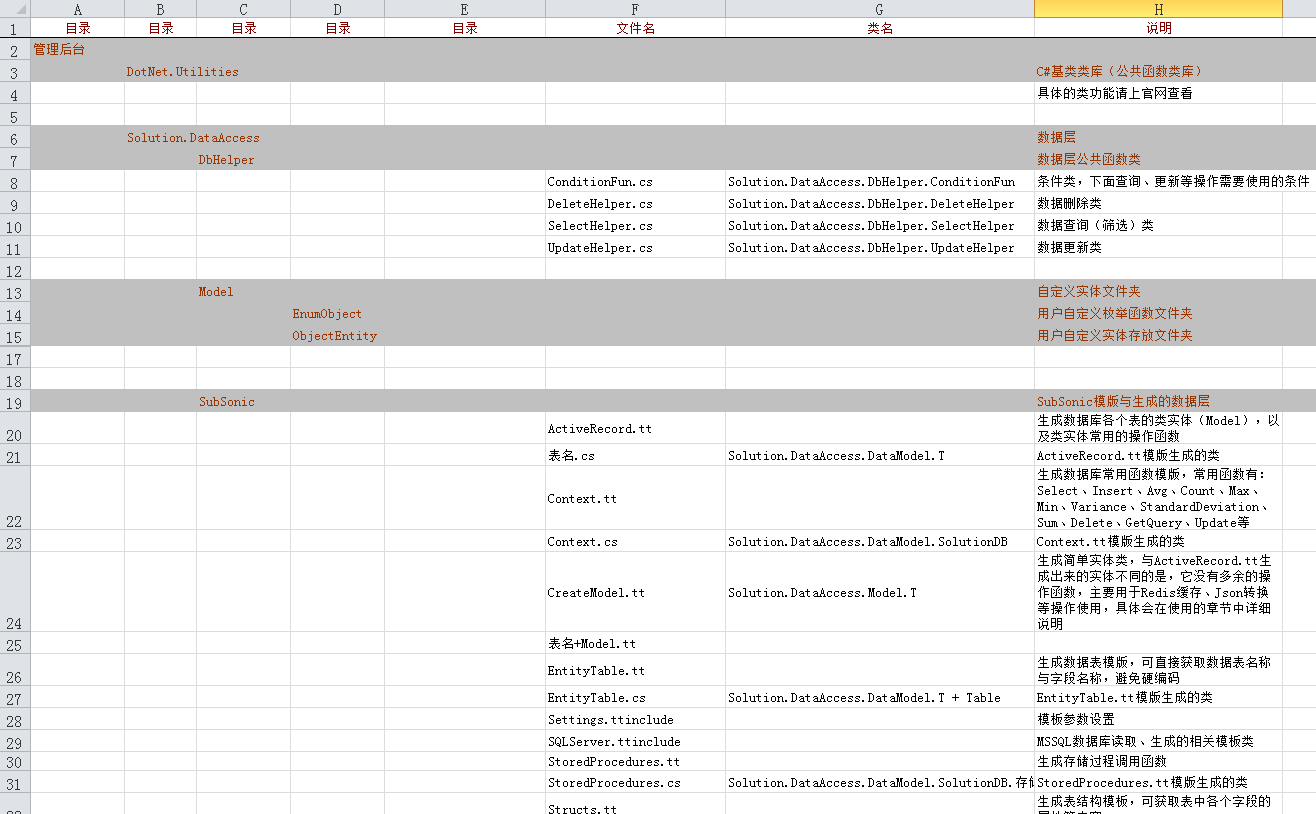The width and height of the screenshot is (1316, 814).
Task: Click the EnumObject cell
Action: (x=328, y=314)
